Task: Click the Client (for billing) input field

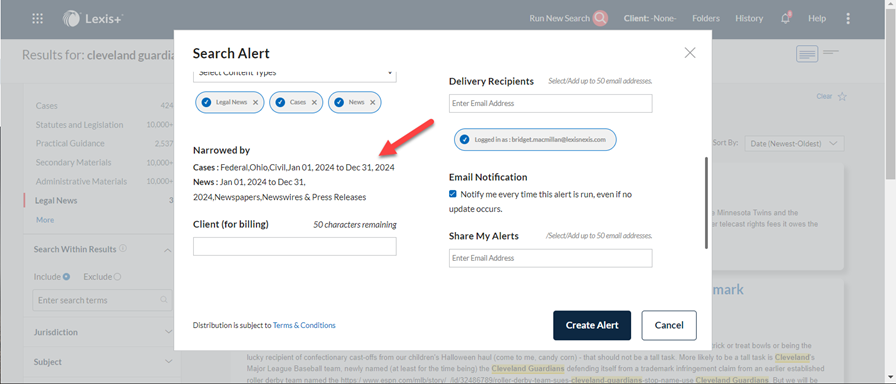Action: click(x=294, y=246)
